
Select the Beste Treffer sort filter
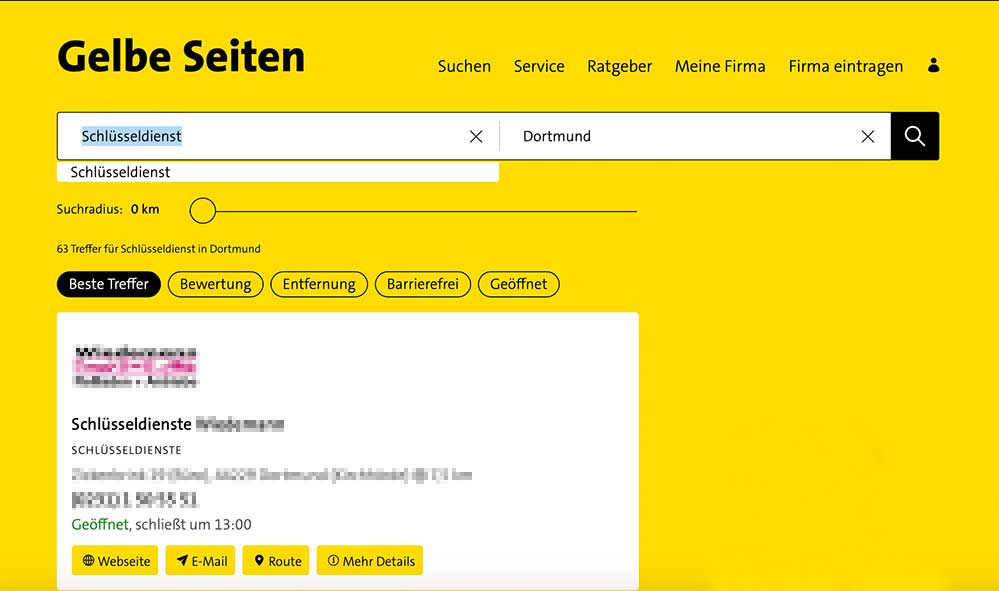(108, 284)
